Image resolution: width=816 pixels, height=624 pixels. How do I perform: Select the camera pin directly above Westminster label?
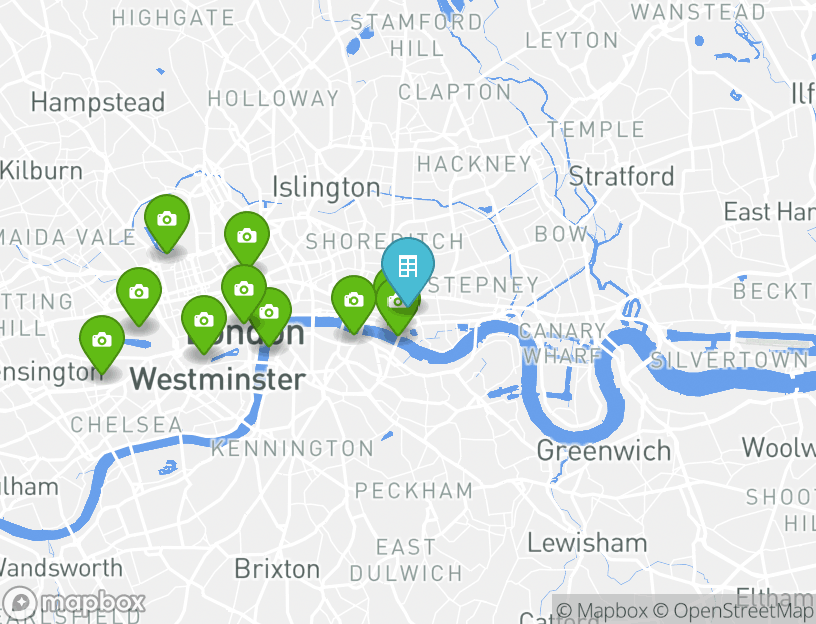204,324
